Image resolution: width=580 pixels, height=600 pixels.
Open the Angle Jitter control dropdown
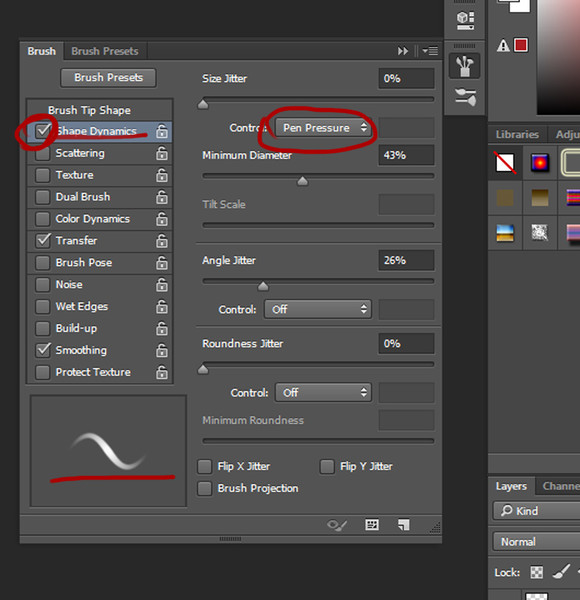click(318, 309)
